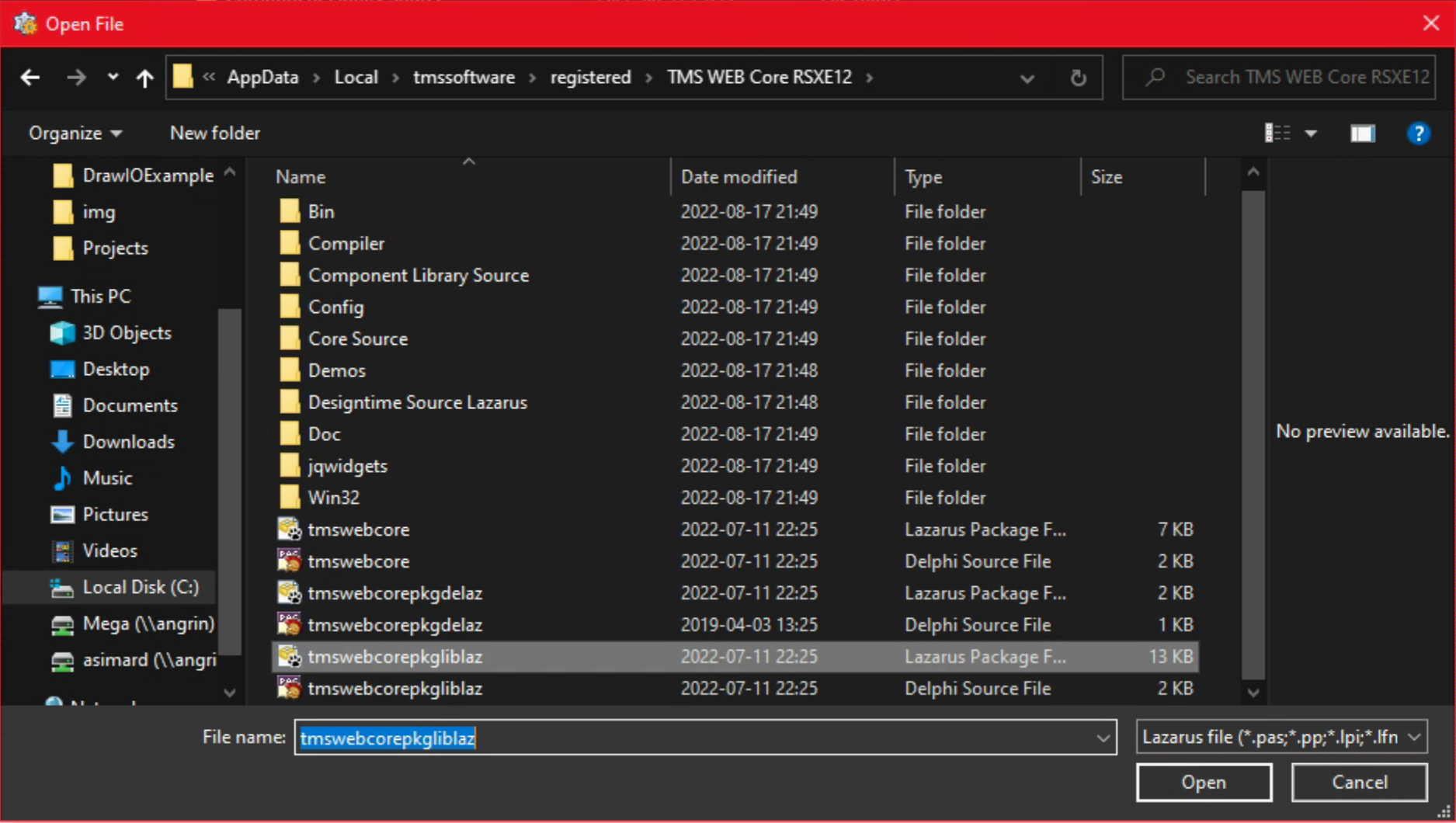Sort files by Name column
Screen dimensions: 1456x823
[x=301, y=177]
